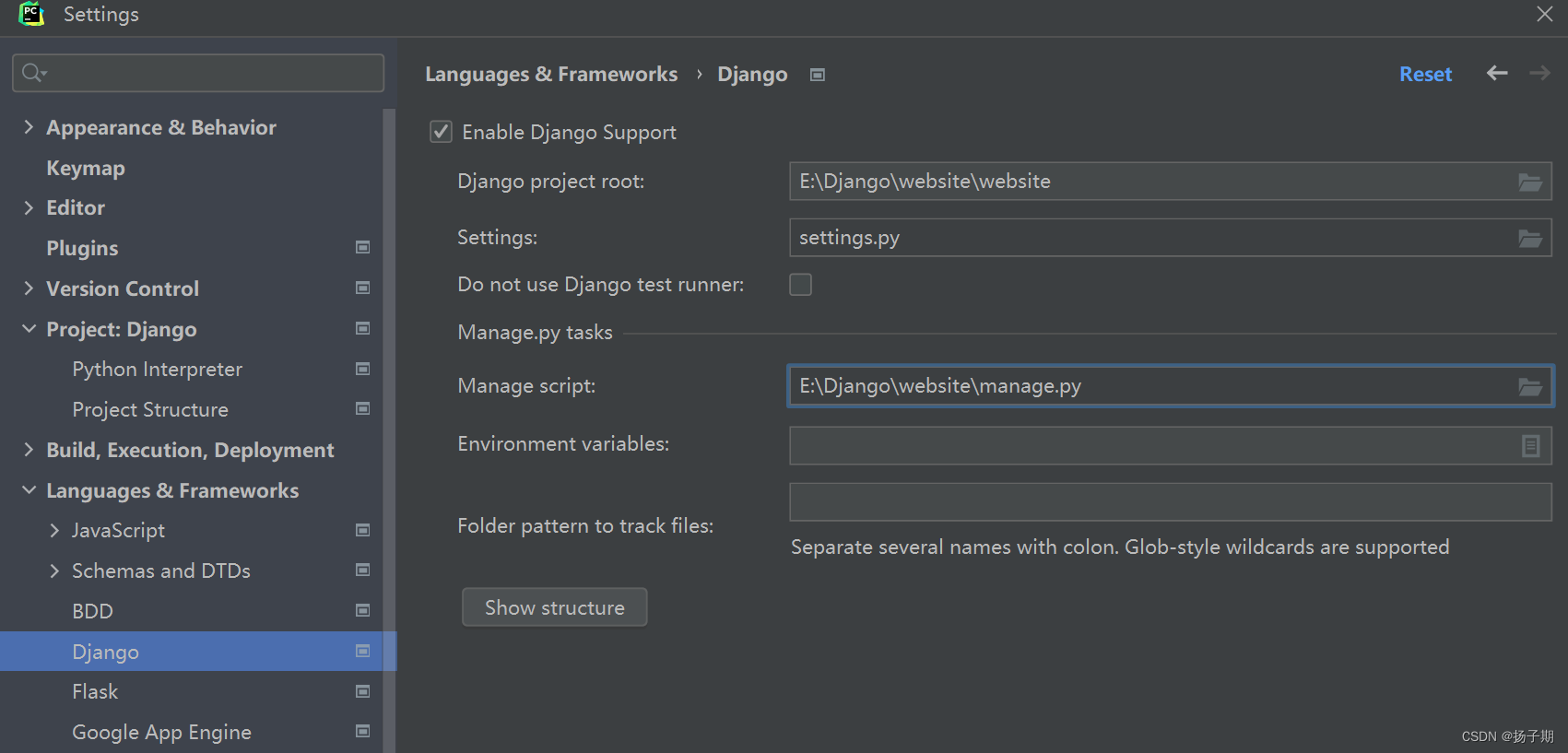Expand Build, Execution, Deployment section

coord(29,450)
